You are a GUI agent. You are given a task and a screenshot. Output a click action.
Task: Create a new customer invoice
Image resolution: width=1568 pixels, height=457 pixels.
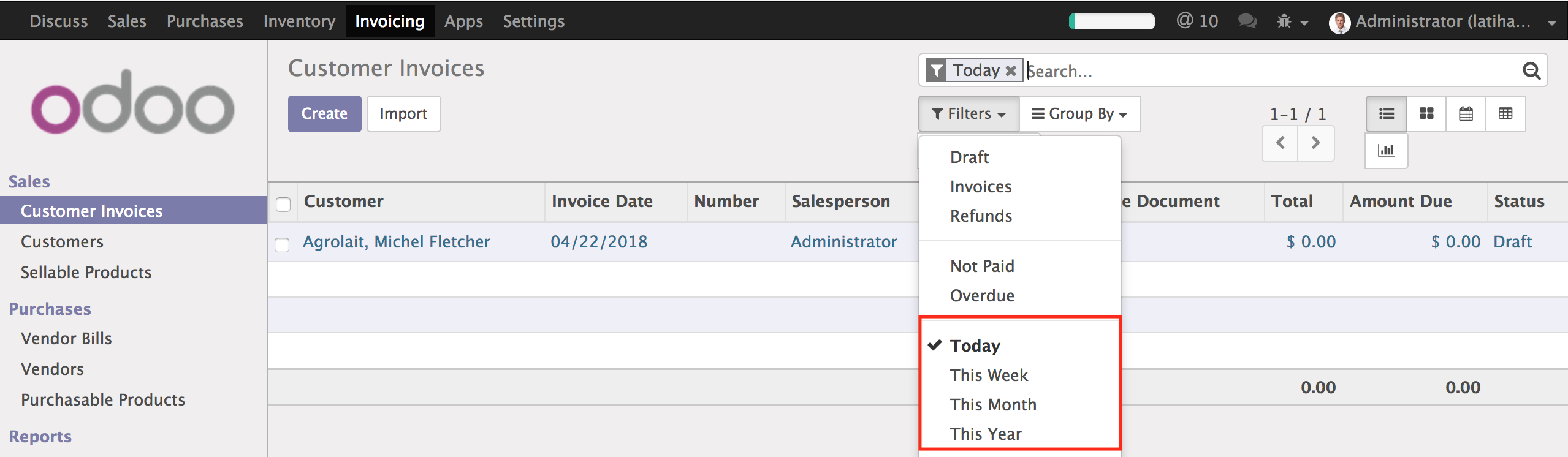(324, 114)
